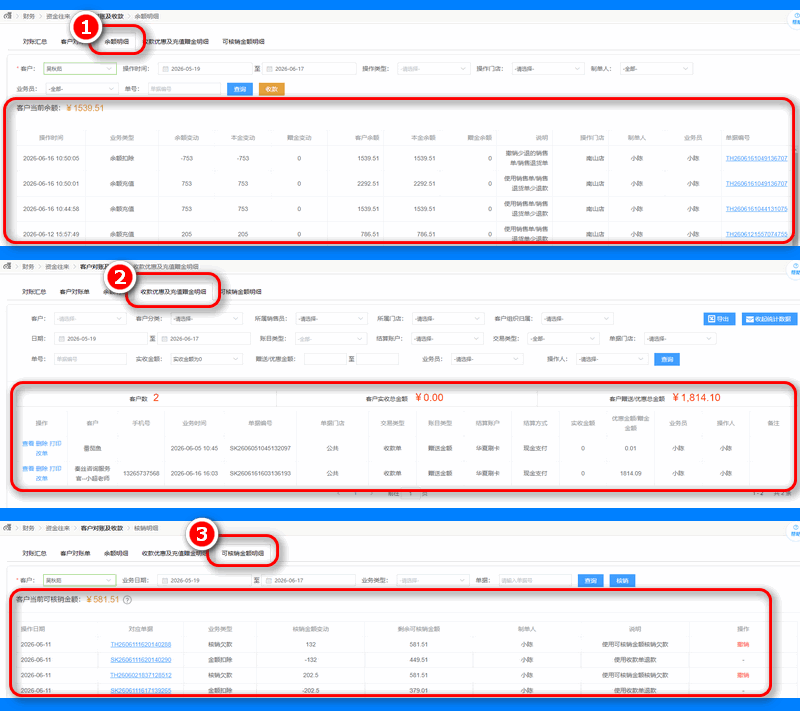Click question mark icon beside ¥581.51
Screen dimensions: 800x711
[x=128, y=600]
